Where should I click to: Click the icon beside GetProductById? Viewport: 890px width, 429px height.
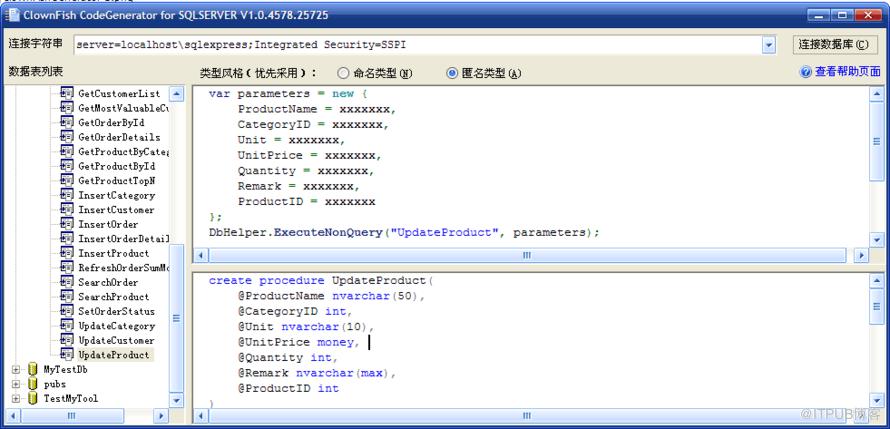(67, 166)
